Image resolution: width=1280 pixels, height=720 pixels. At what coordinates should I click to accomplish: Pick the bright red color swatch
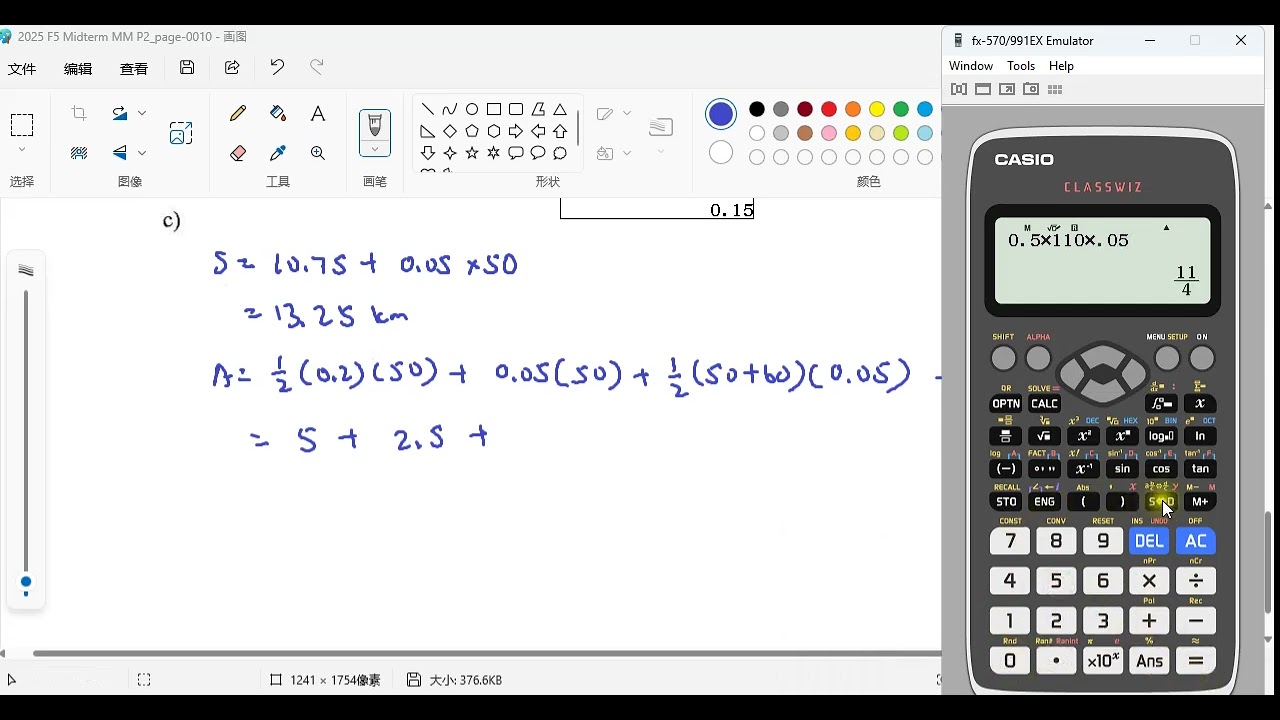click(x=829, y=109)
